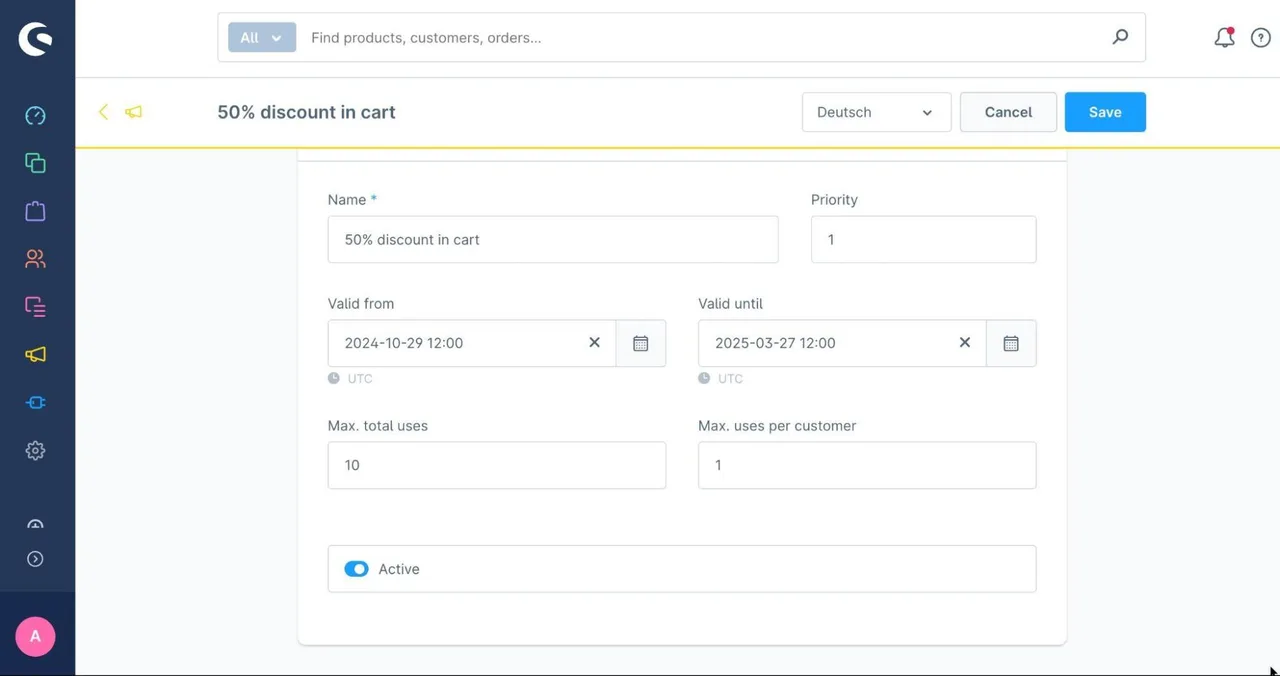Open the Customers sidebar icon
Image resolution: width=1280 pixels, height=676 pixels.
(x=35, y=259)
